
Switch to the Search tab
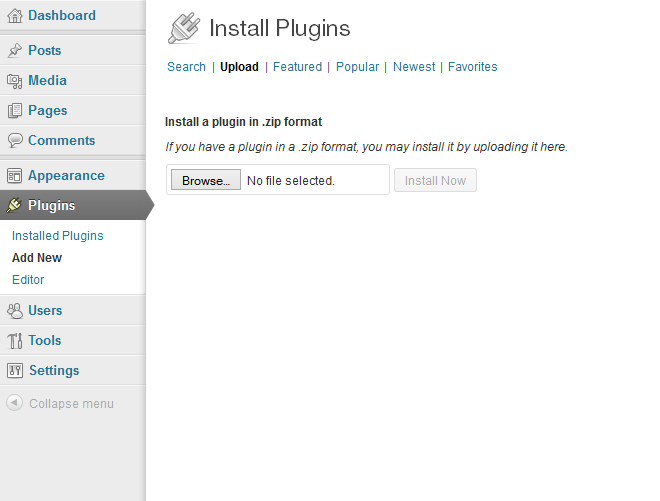click(x=186, y=67)
